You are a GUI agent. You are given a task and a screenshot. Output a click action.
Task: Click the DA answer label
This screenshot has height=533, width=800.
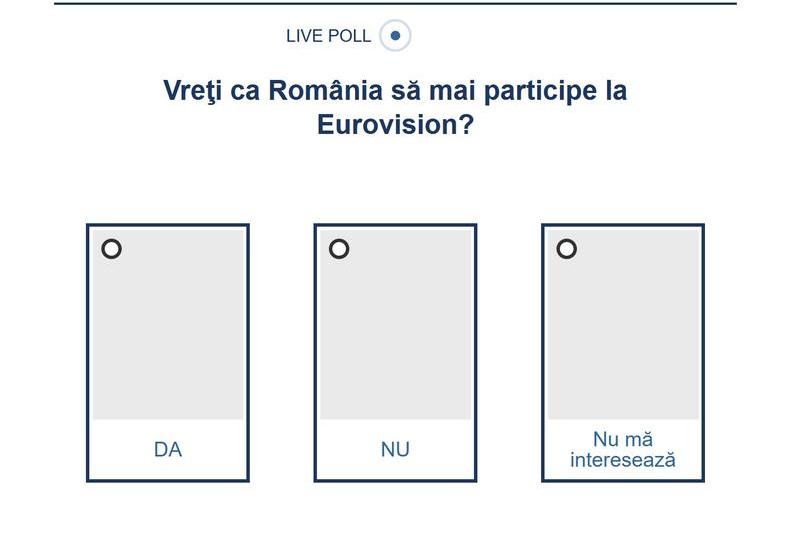168,450
